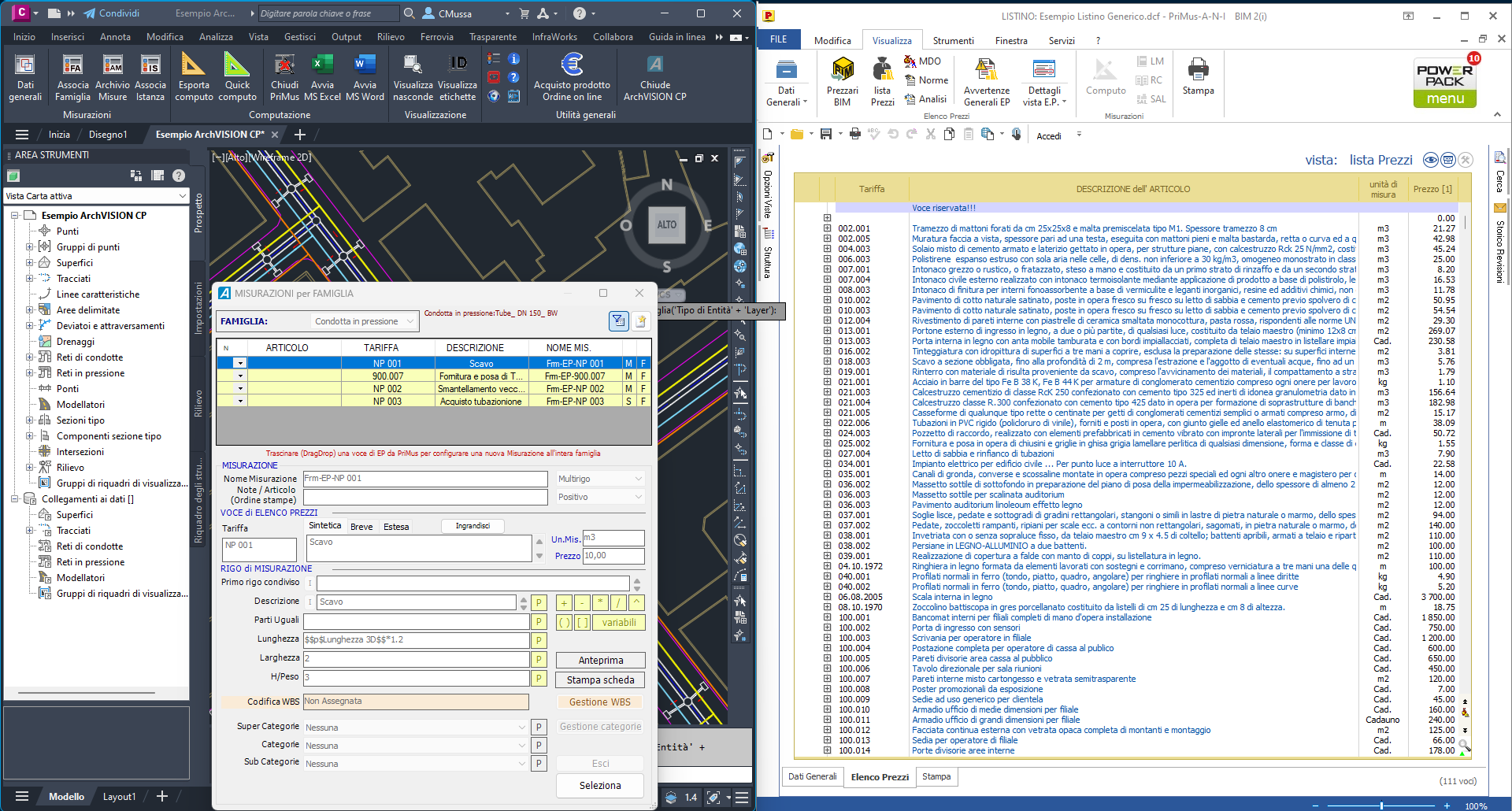Click filter icon in Misurazioni dialog
1512x811 pixels.
point(618,320)
